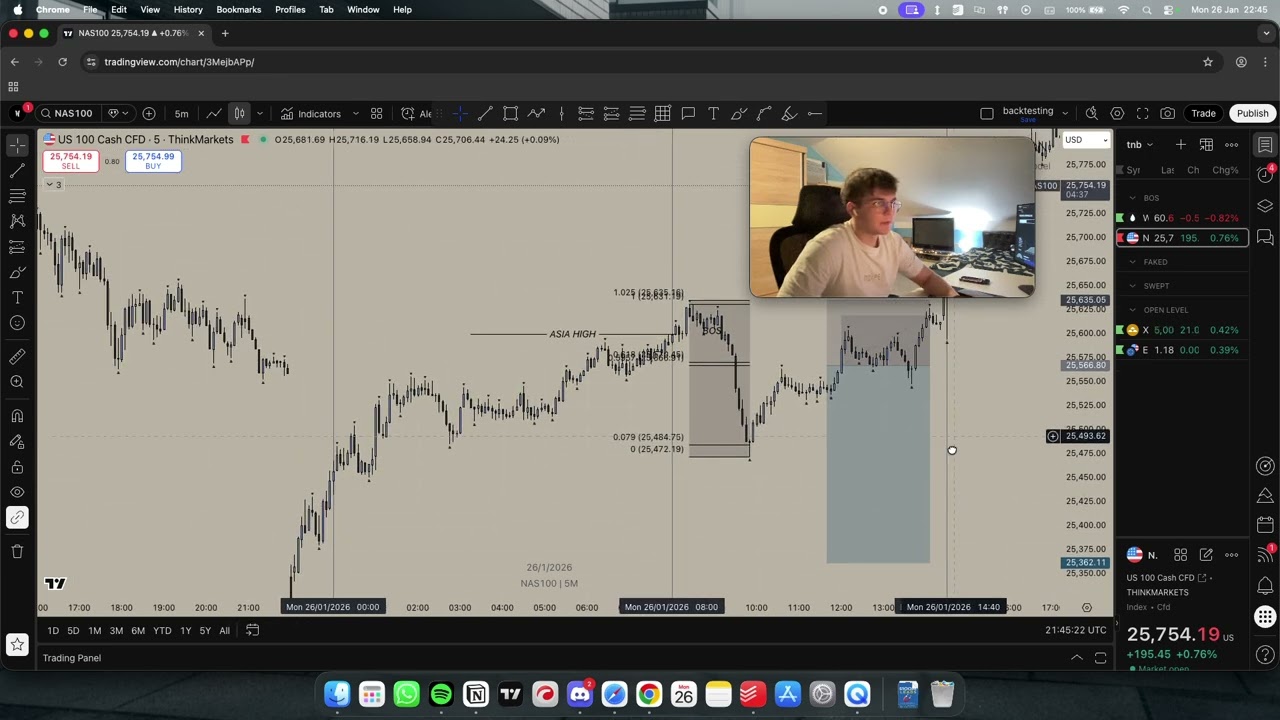Click the red SELL 25,754.19 button
Image resolution: width=1280 pixels, height=720 pixels.
71,160
